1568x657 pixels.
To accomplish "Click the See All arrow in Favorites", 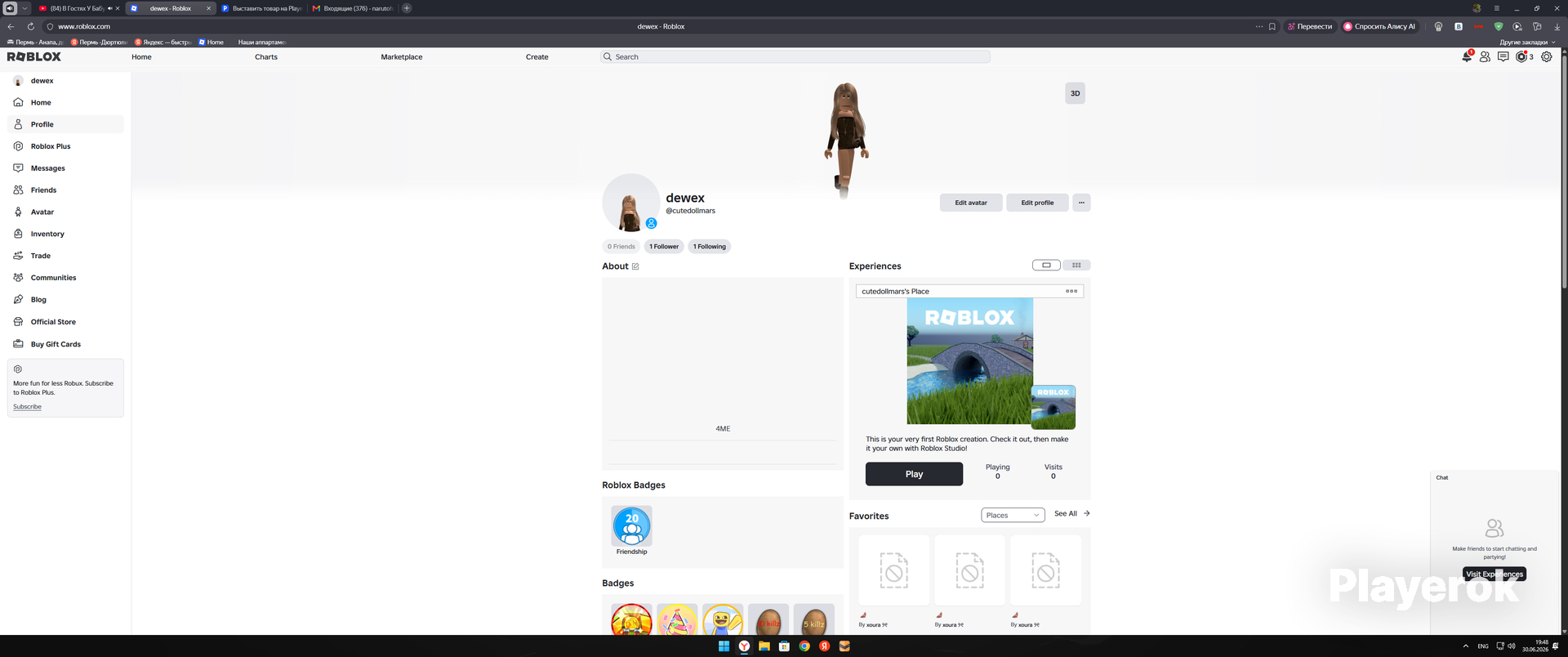I will point(1086,513).
